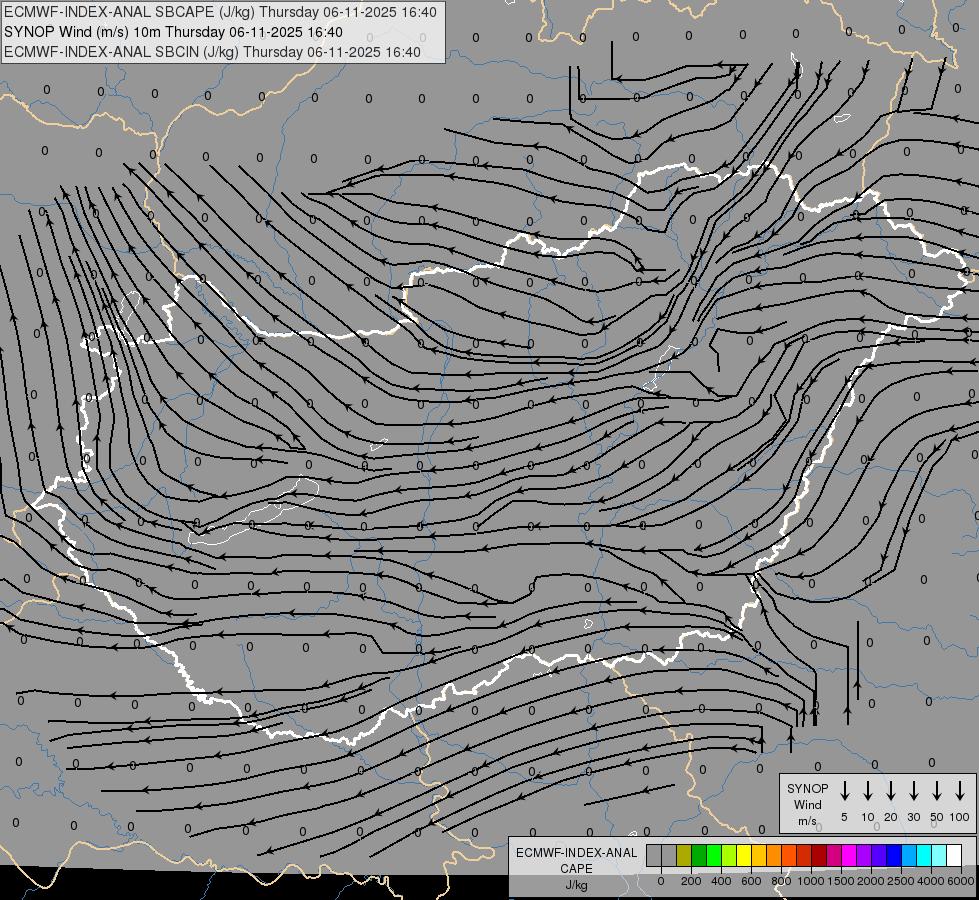979x900 pixels.
Task: Select the dark maroon CAPE legend swatch
Action: pos(819,856)
